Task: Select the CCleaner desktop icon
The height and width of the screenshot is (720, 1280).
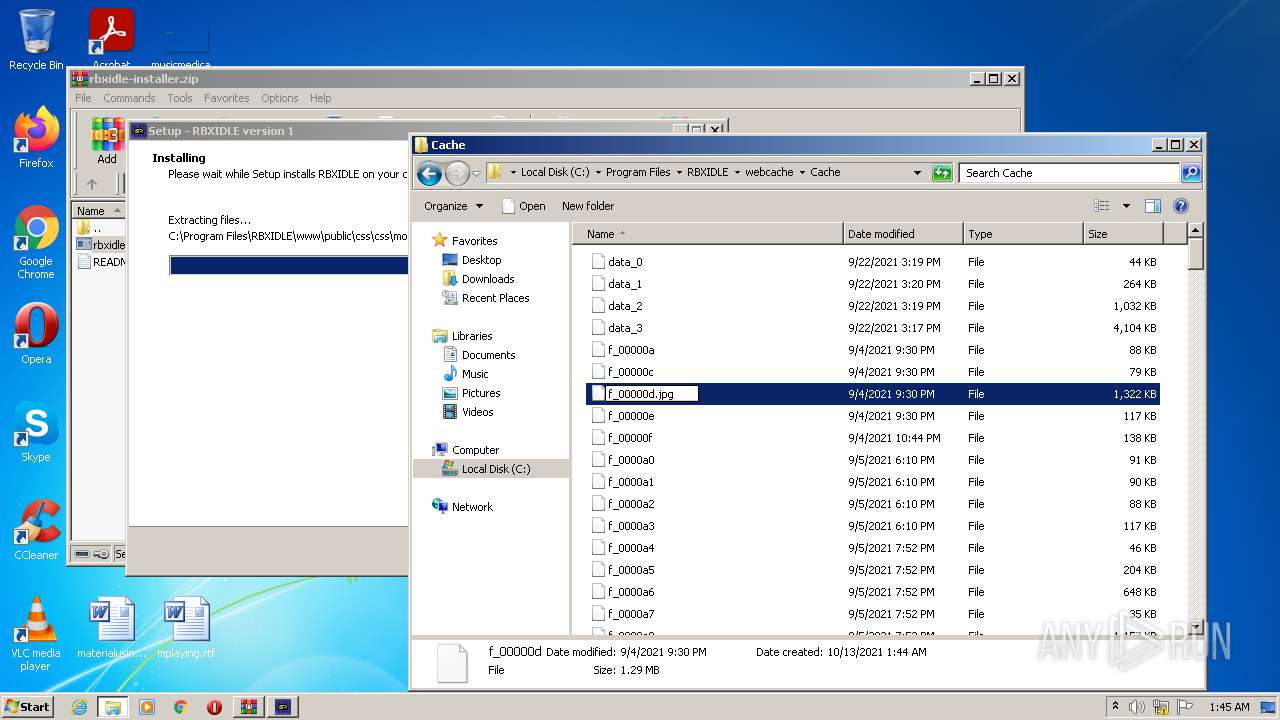Action: (x=36, y=530)
